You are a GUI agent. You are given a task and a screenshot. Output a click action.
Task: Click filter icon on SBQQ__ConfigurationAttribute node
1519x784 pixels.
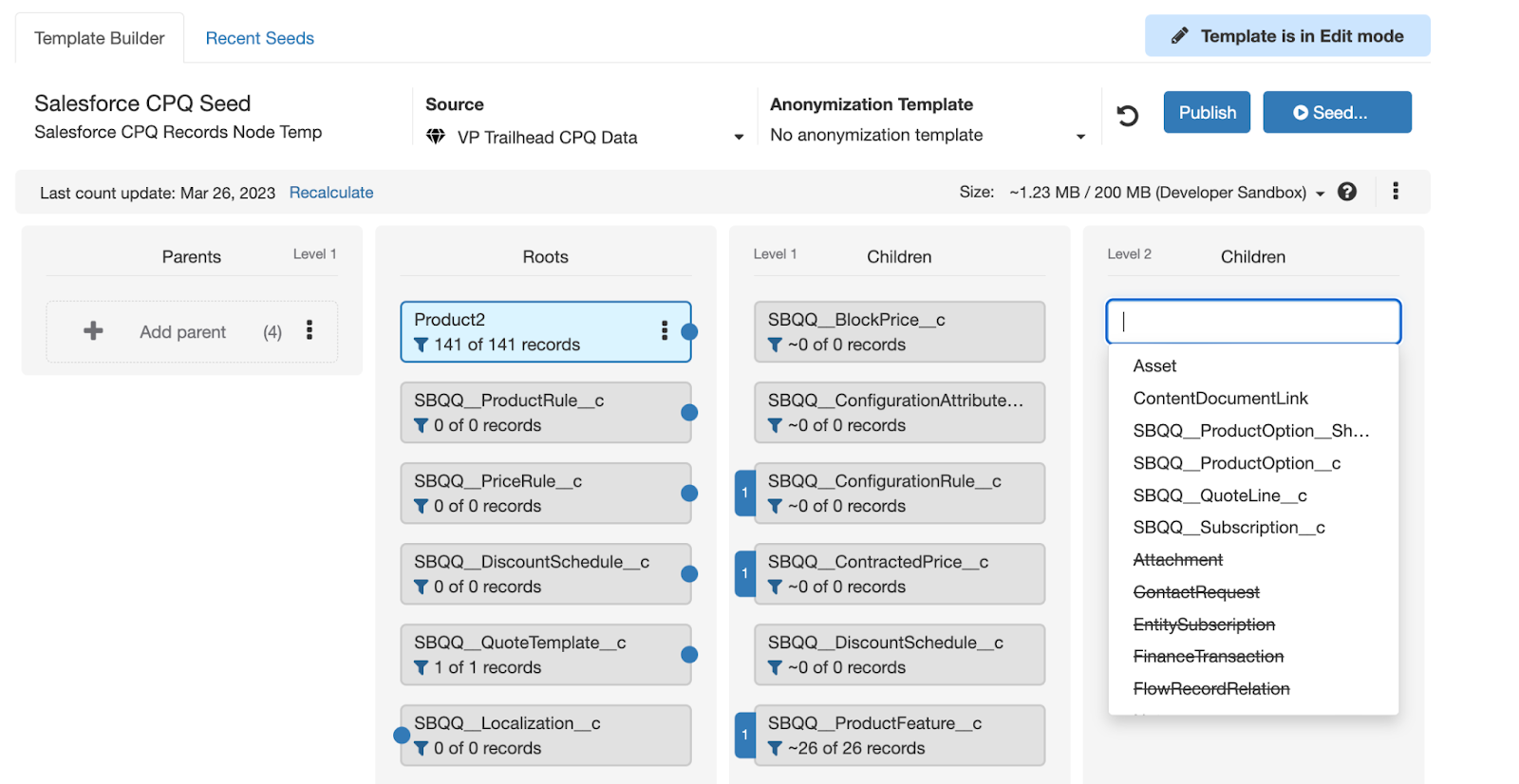click(776, 425)
